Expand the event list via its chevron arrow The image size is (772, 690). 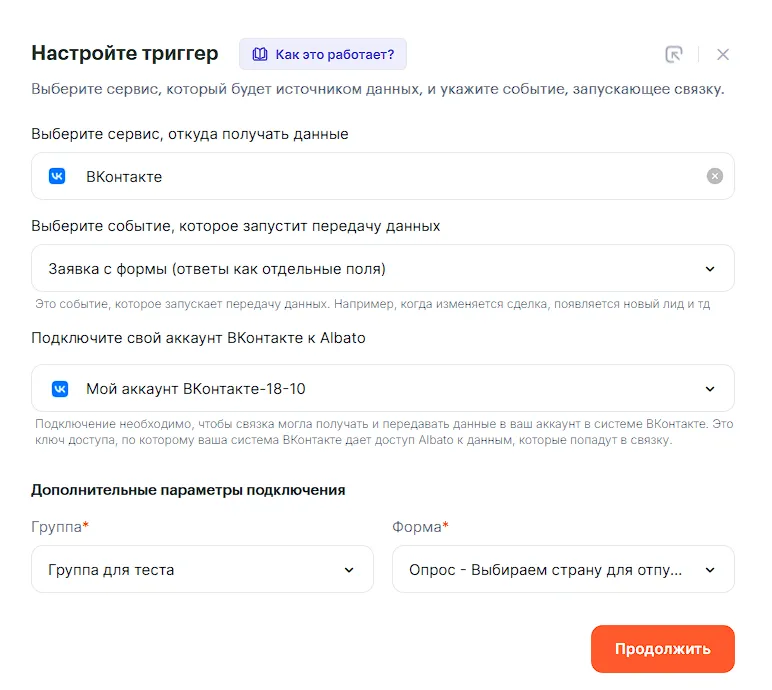(710, 268)
